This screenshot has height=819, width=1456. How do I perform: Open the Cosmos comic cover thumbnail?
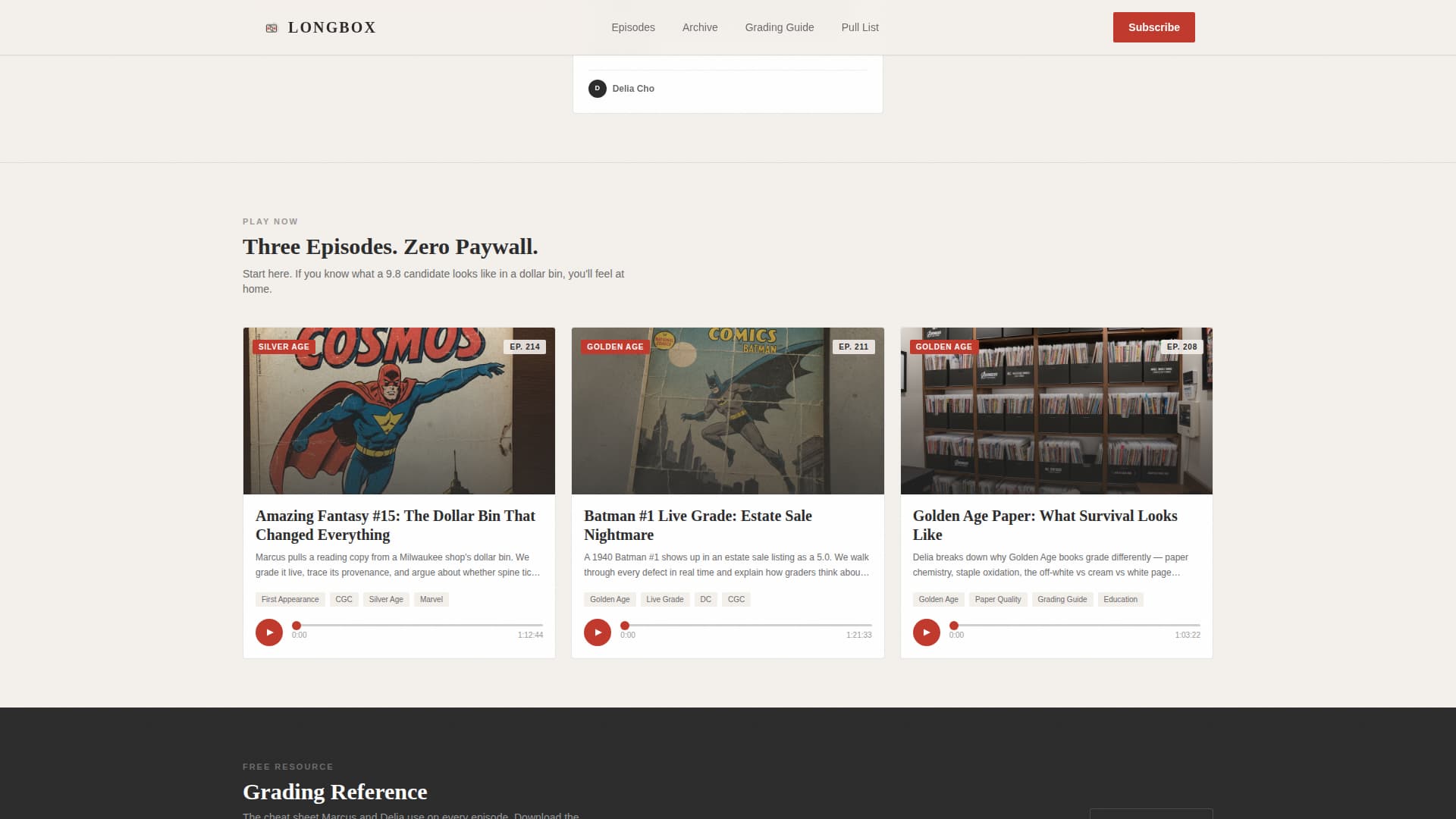point(399,411)
